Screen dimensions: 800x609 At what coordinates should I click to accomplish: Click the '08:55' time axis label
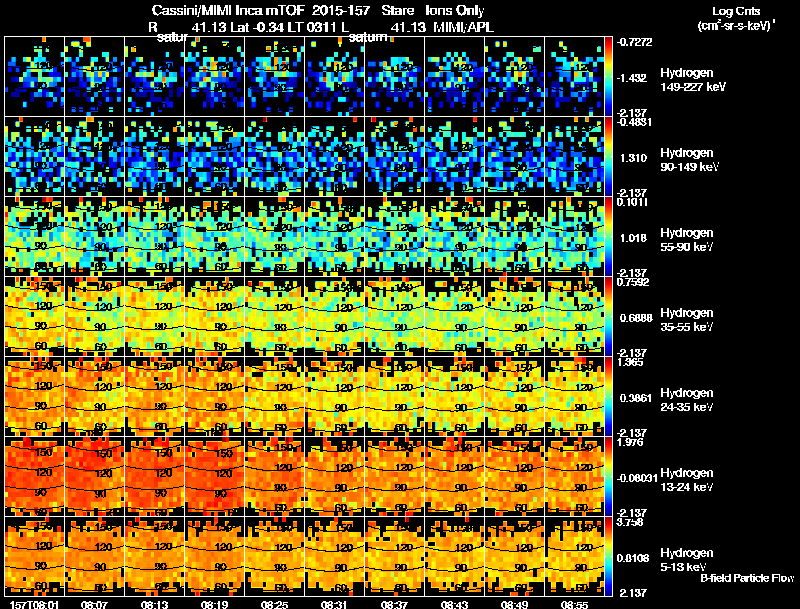(x=574, y=604)
